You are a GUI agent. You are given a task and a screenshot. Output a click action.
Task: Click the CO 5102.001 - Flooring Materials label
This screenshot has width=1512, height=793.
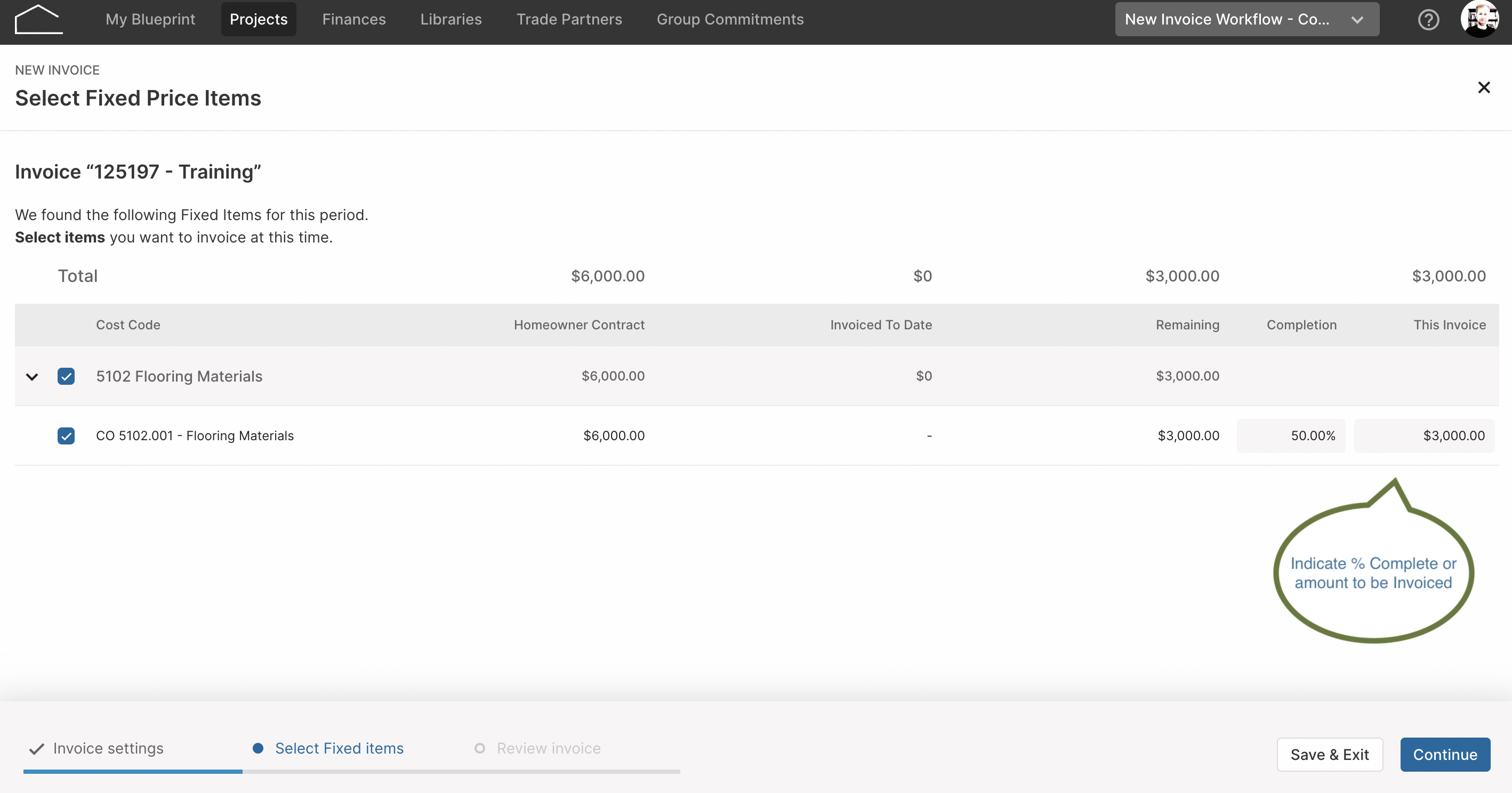click(x=195, y=436)
